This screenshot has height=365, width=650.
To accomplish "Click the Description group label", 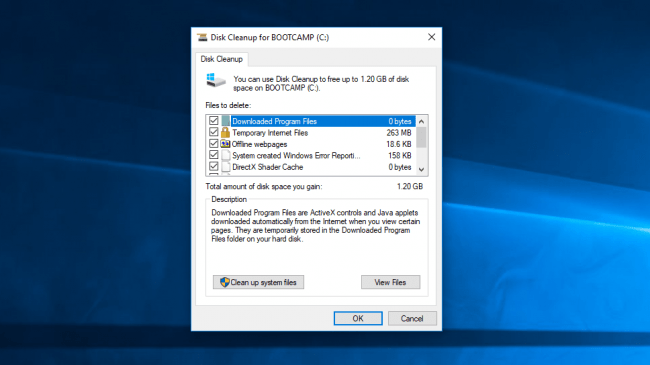I will [229, 200].
